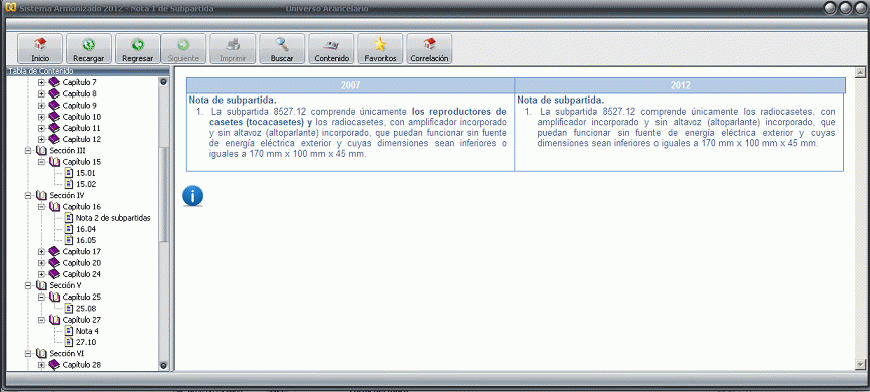
Task: Collapse Sección V node
Action: click(28, 285)
